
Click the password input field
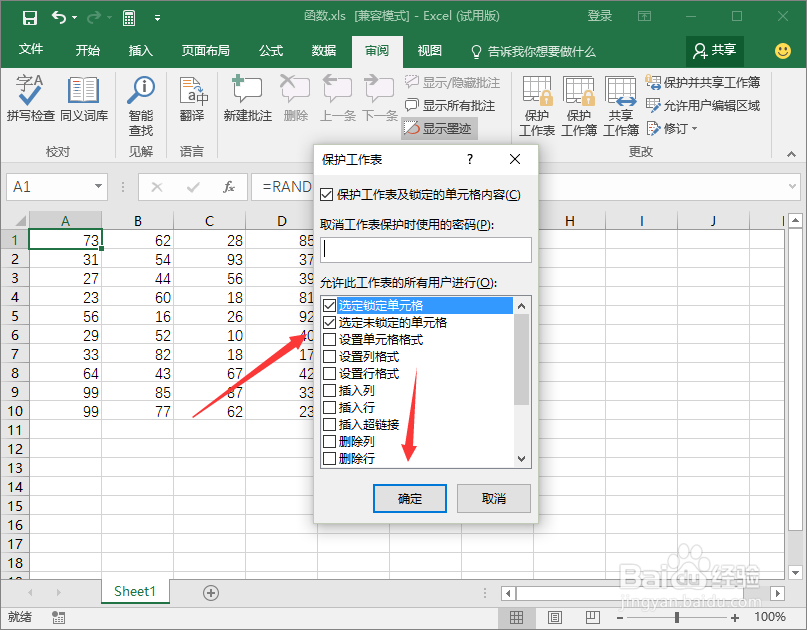(426, 250)
